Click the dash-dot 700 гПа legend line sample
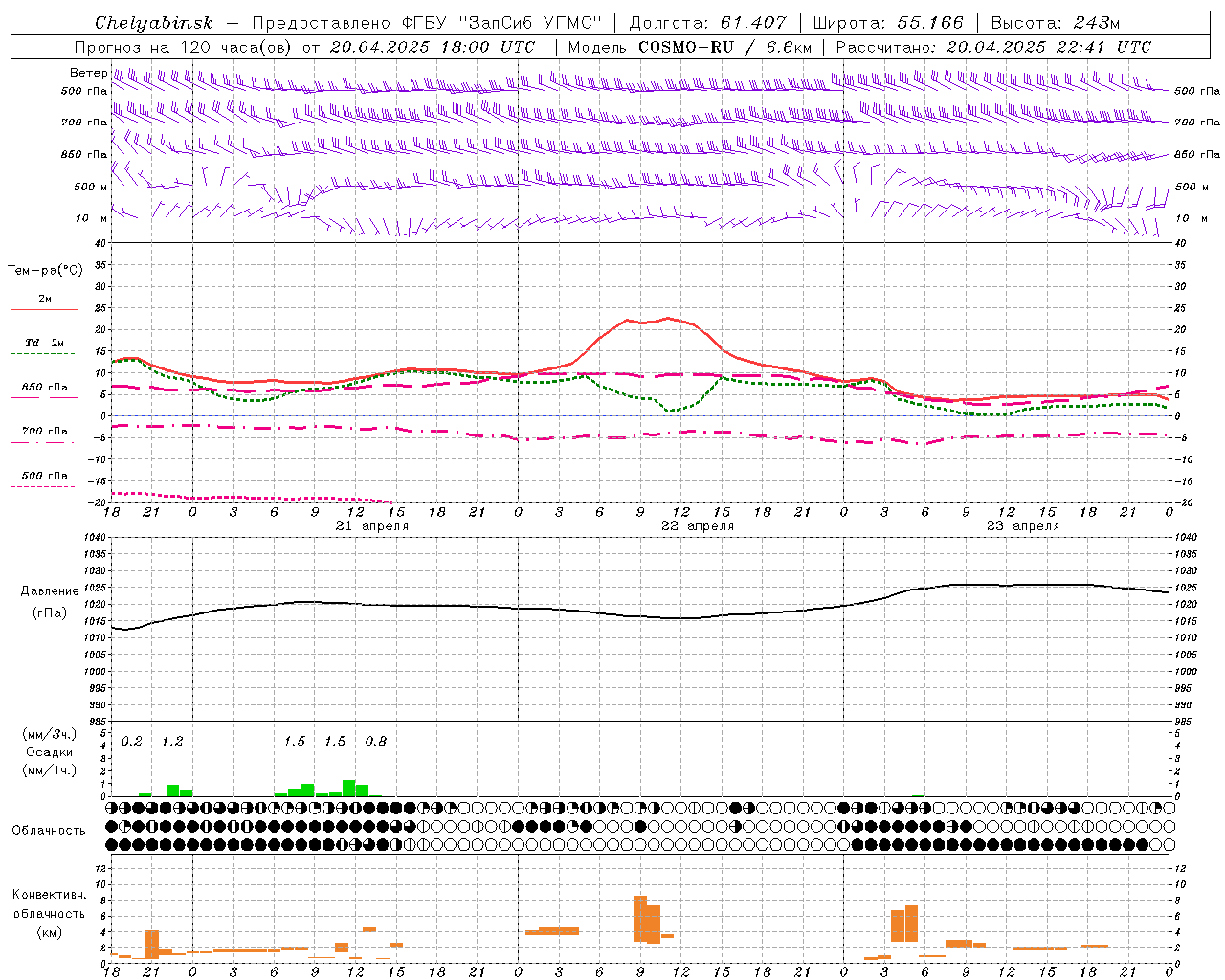This screenshot has height=980, width=1225. tap(44, 443)
